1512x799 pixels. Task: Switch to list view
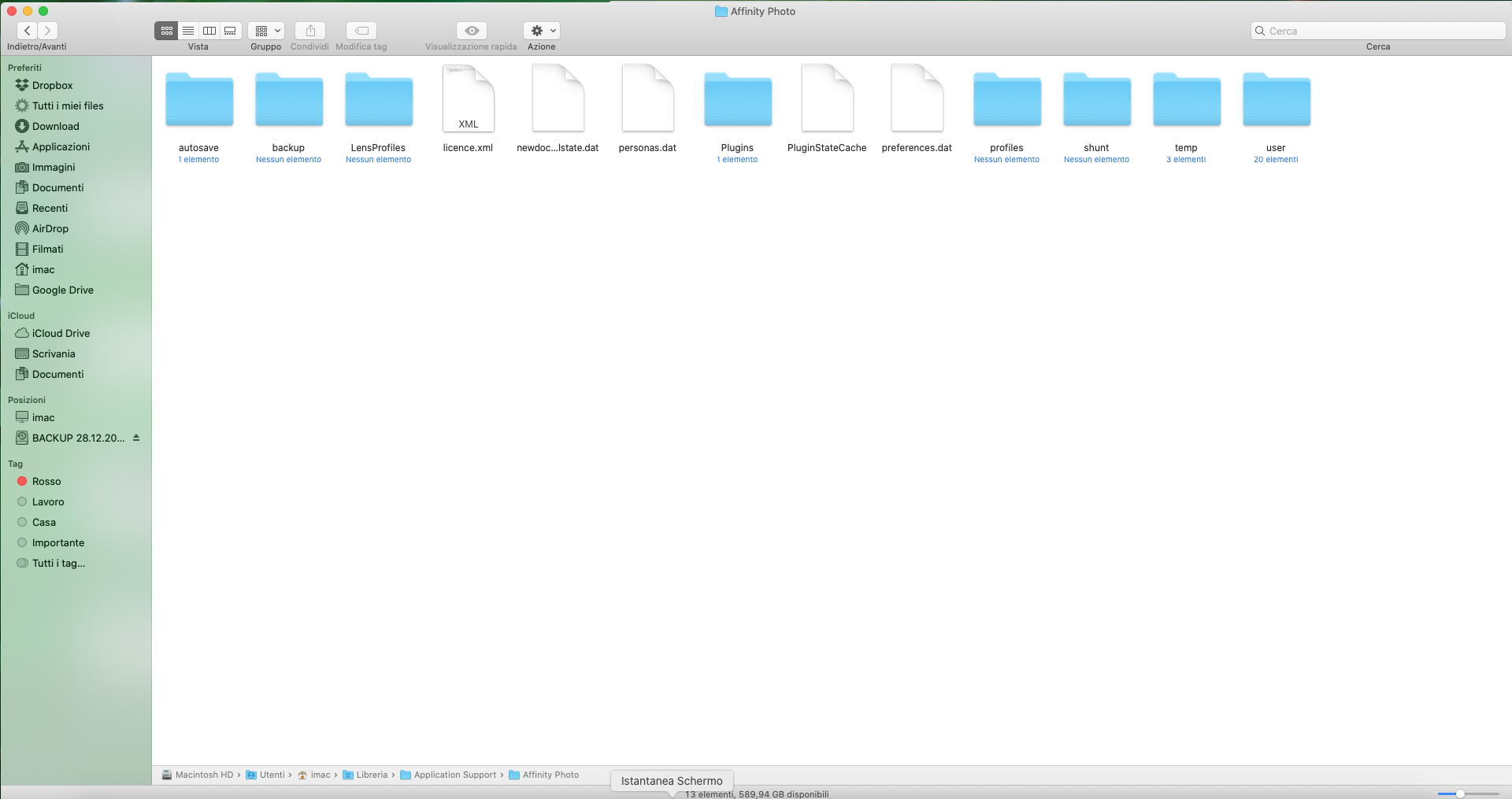coord(188,31)
